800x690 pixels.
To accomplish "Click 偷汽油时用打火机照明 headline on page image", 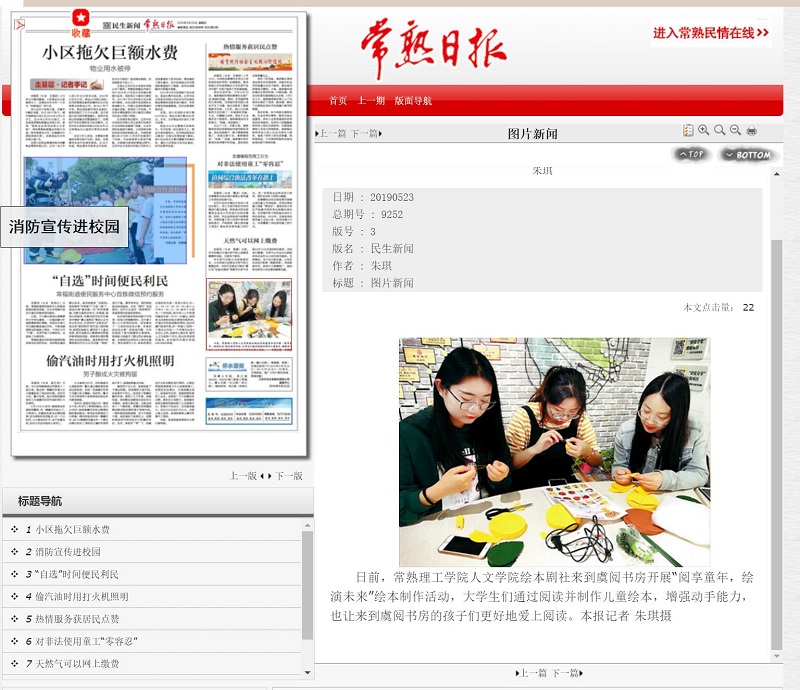I will pos(110,361).
